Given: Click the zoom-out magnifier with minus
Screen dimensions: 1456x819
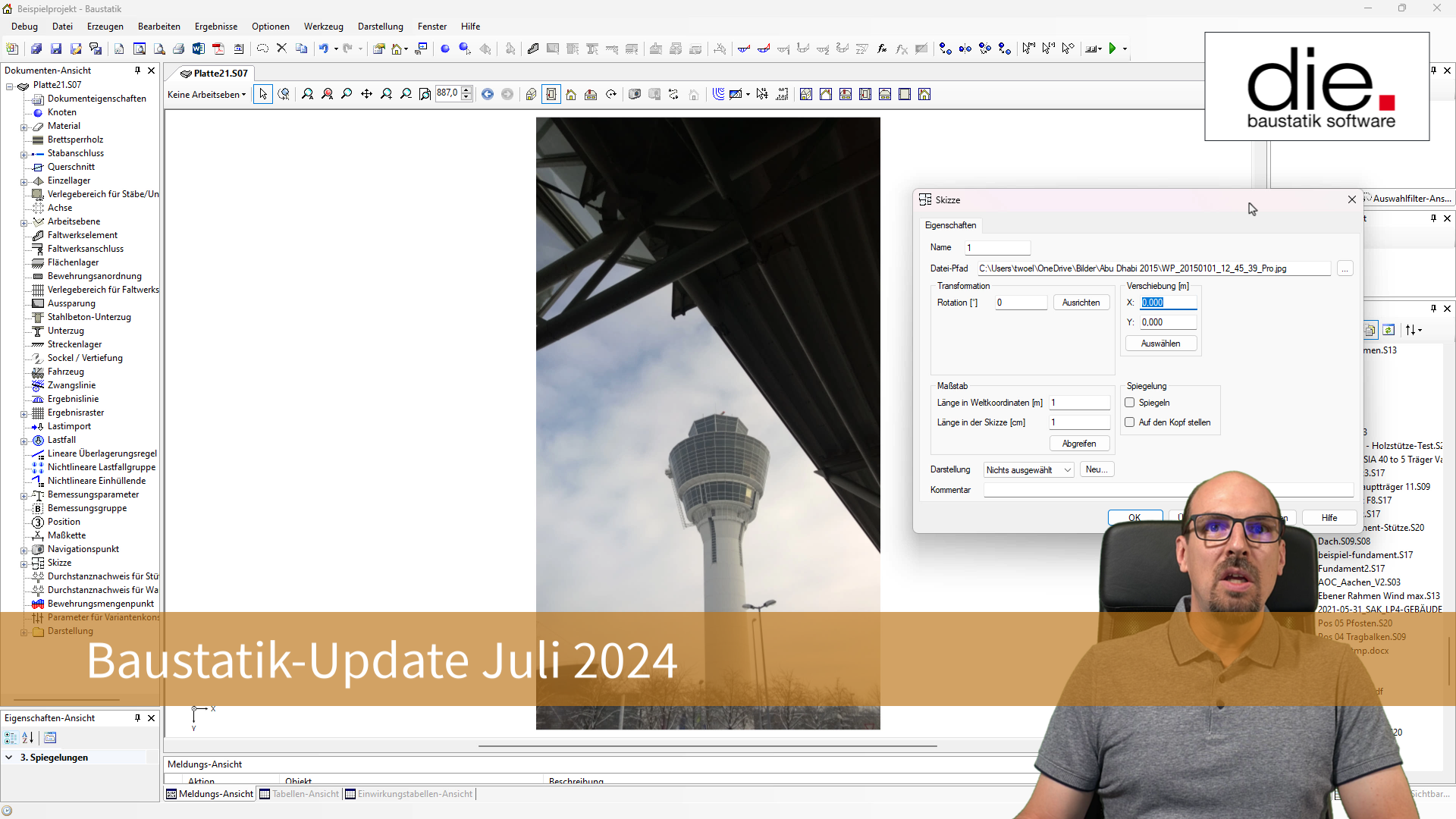Looking at the screenshot, I should click(406, 94).
